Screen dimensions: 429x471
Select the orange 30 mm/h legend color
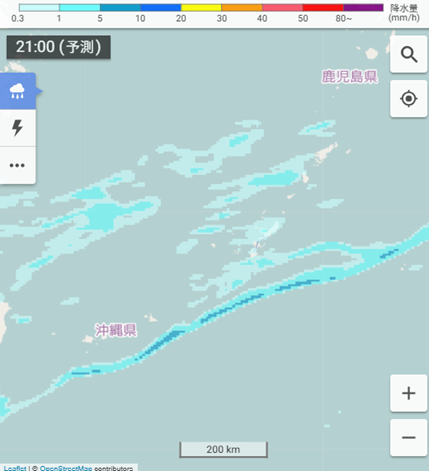pyautogui.click(x=242, y=7)
